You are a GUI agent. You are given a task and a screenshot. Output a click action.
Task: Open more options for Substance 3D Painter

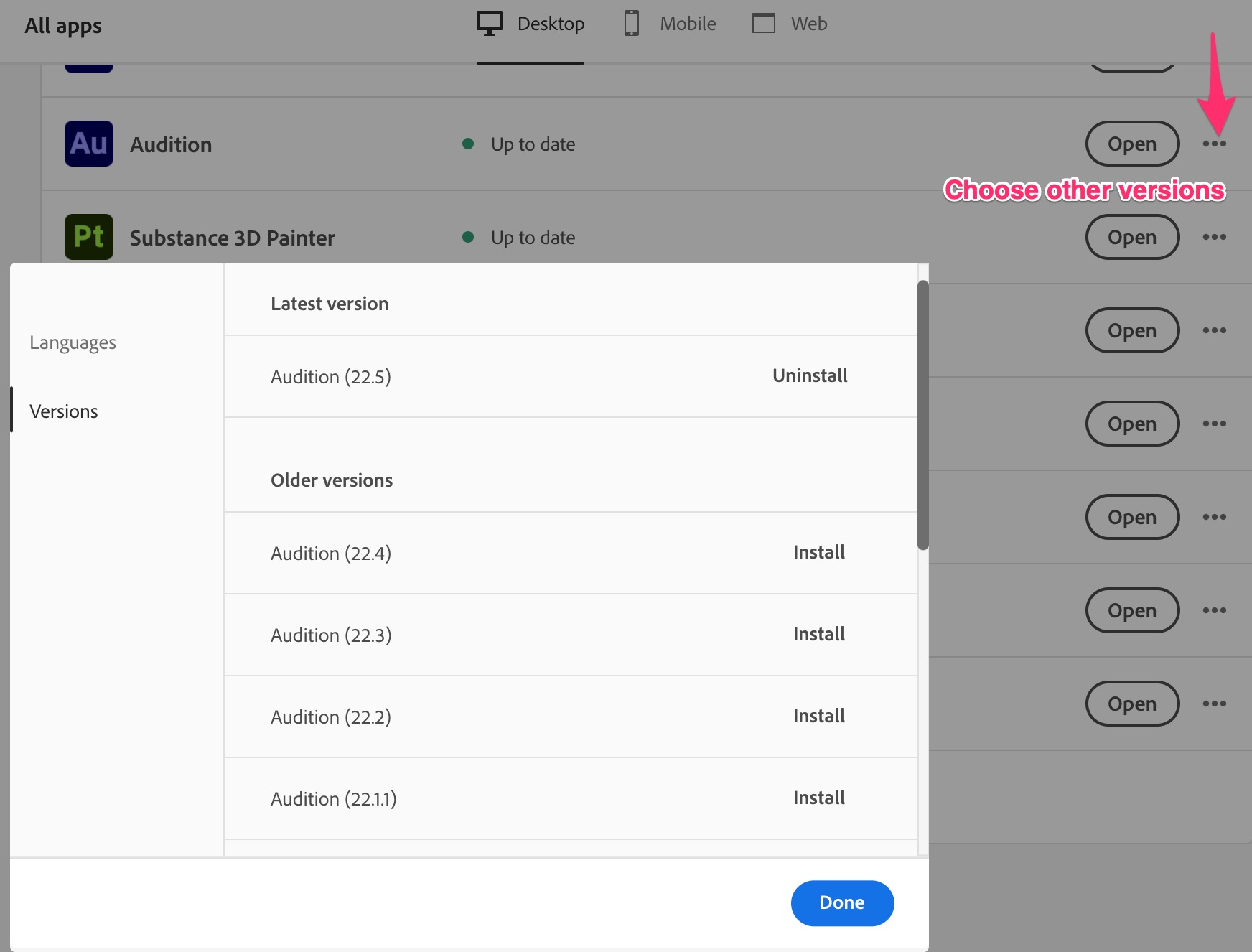(1215, 237)
